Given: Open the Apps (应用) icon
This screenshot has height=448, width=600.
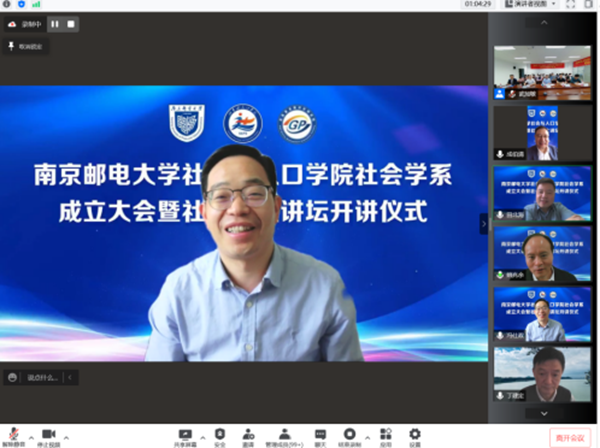Looking at the screenshot, I should point(385,434).
